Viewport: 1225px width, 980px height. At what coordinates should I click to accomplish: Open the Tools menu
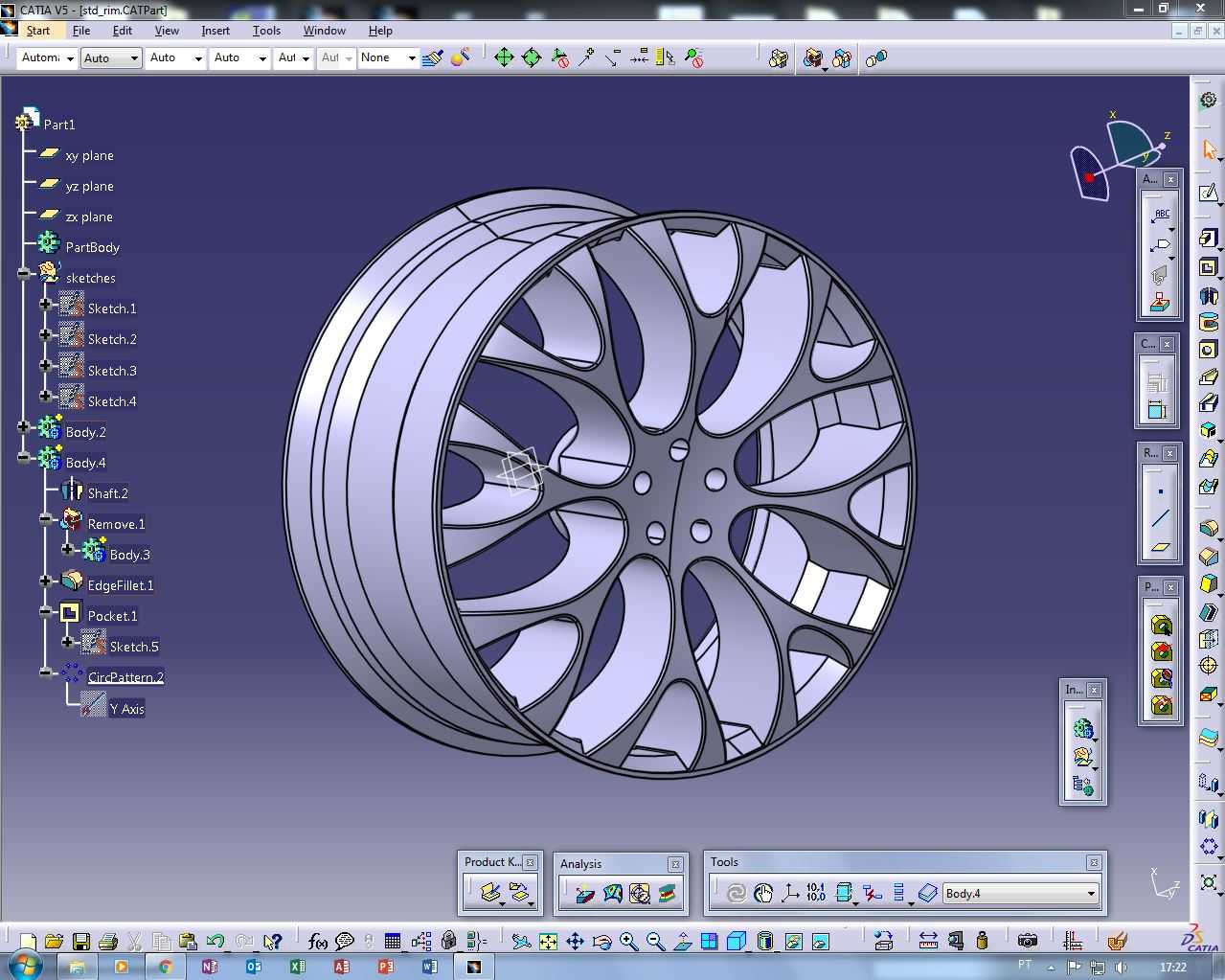click(x=266, y=31)
